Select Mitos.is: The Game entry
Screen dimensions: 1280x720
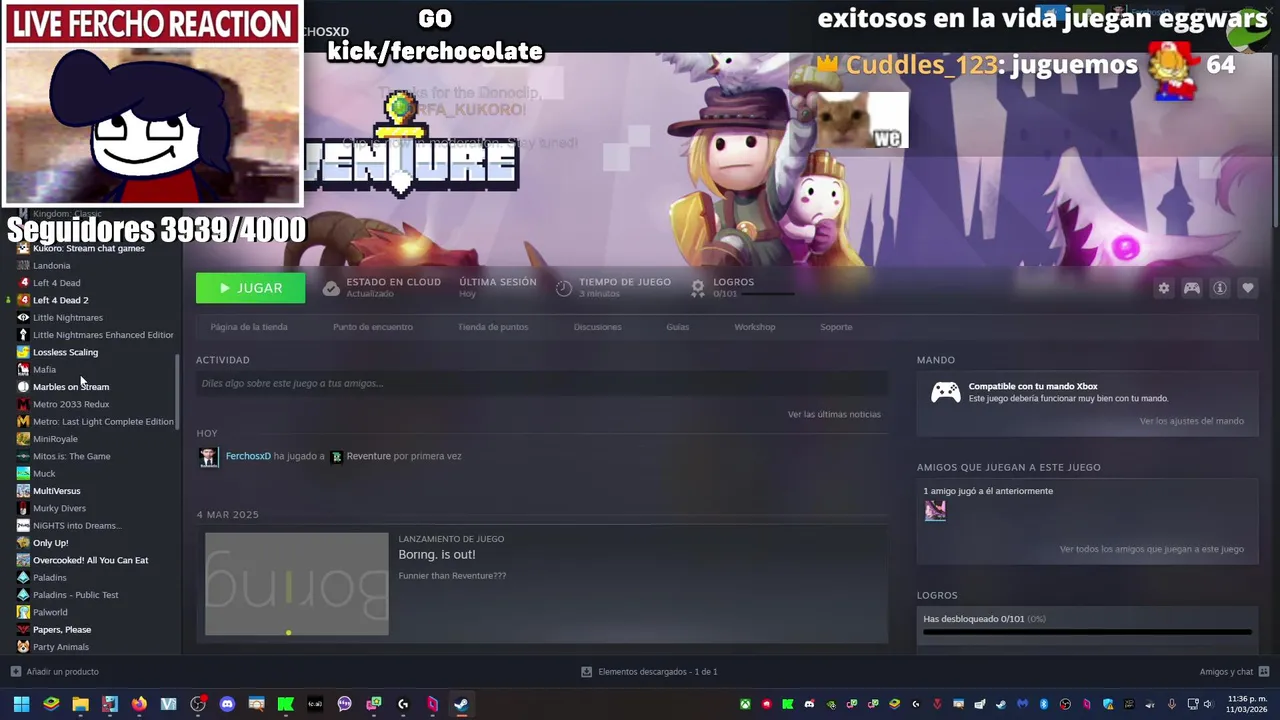click(x=71, y=456)
